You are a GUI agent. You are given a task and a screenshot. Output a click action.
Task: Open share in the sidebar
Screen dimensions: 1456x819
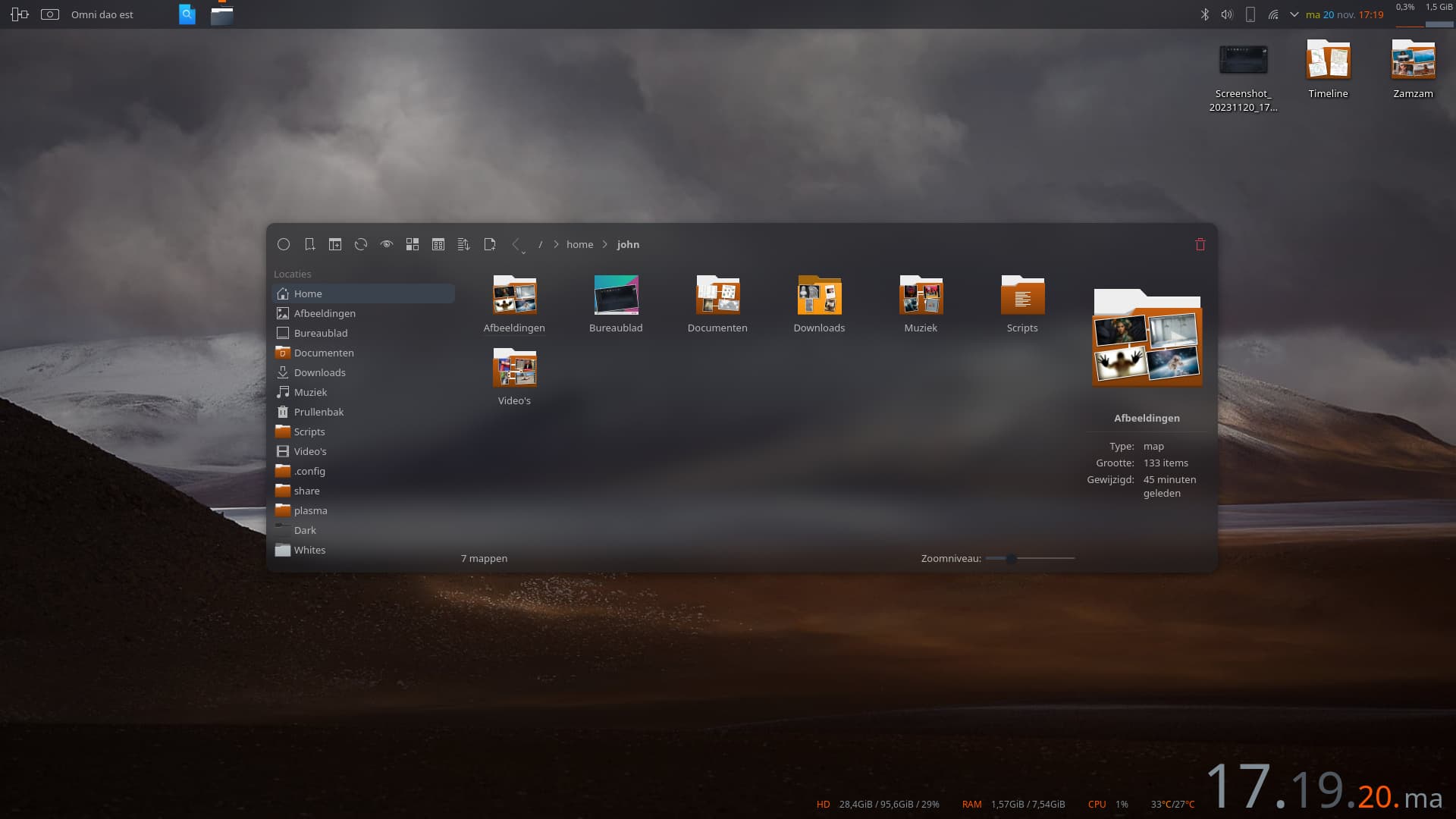[x=363, y=491]
